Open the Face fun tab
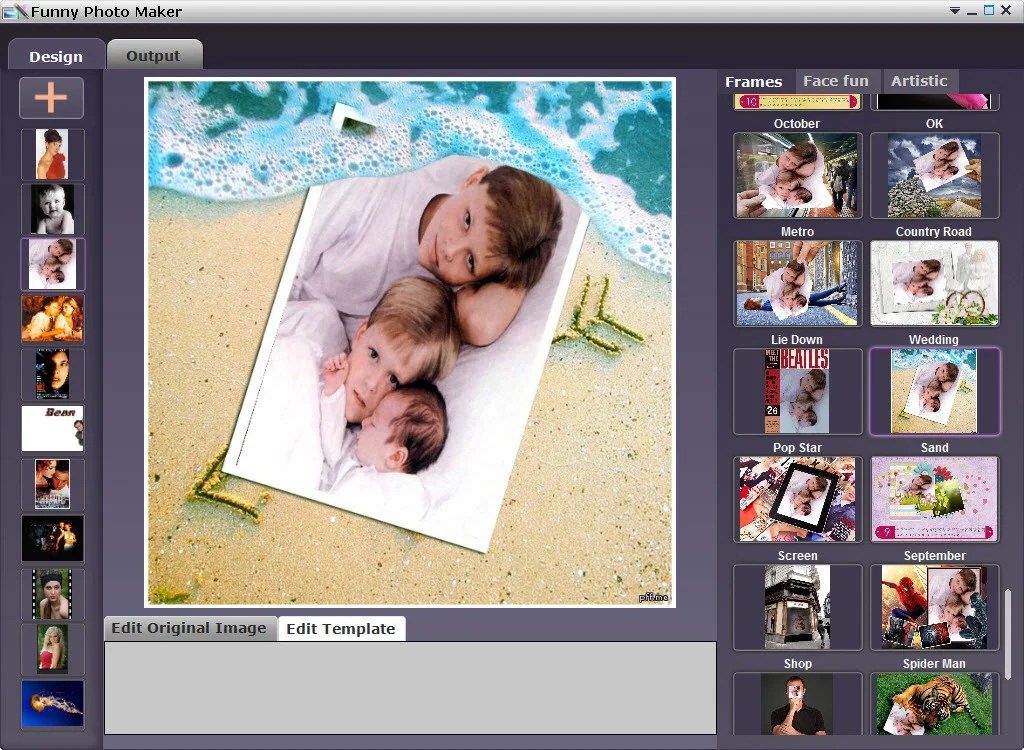The image size is (1024, 750). tap(837, 81)
